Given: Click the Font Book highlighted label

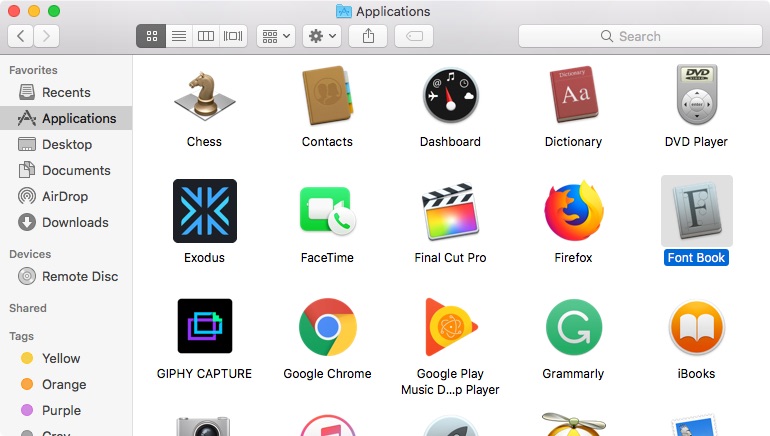Looking at the screenshot, I should click(x=696, y=258).
